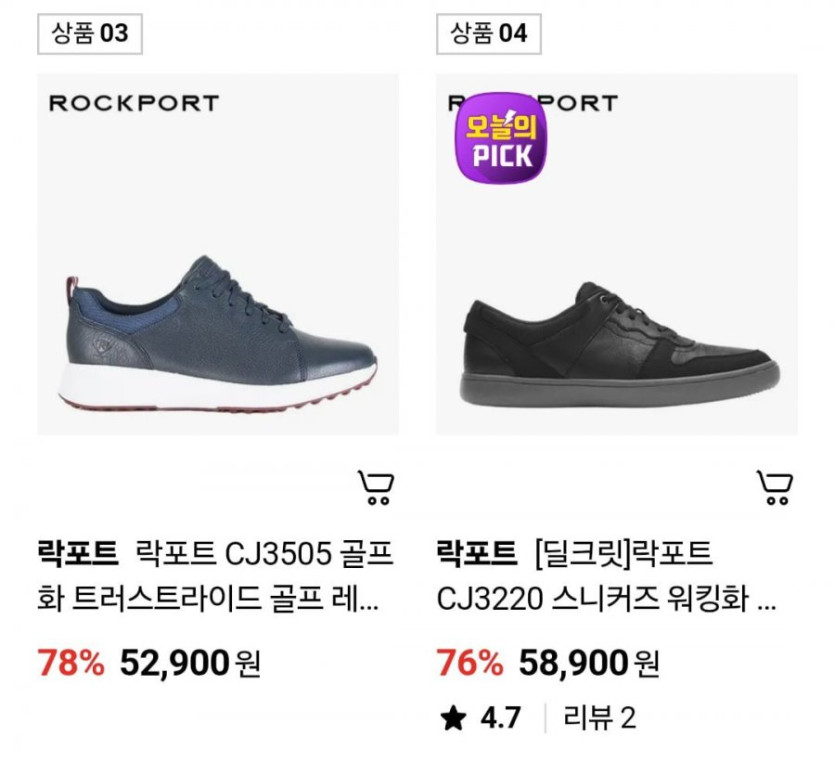Viewport: 835px width, 762px height.
Task: Click the 78% discount label
Action: coord(70,662)
